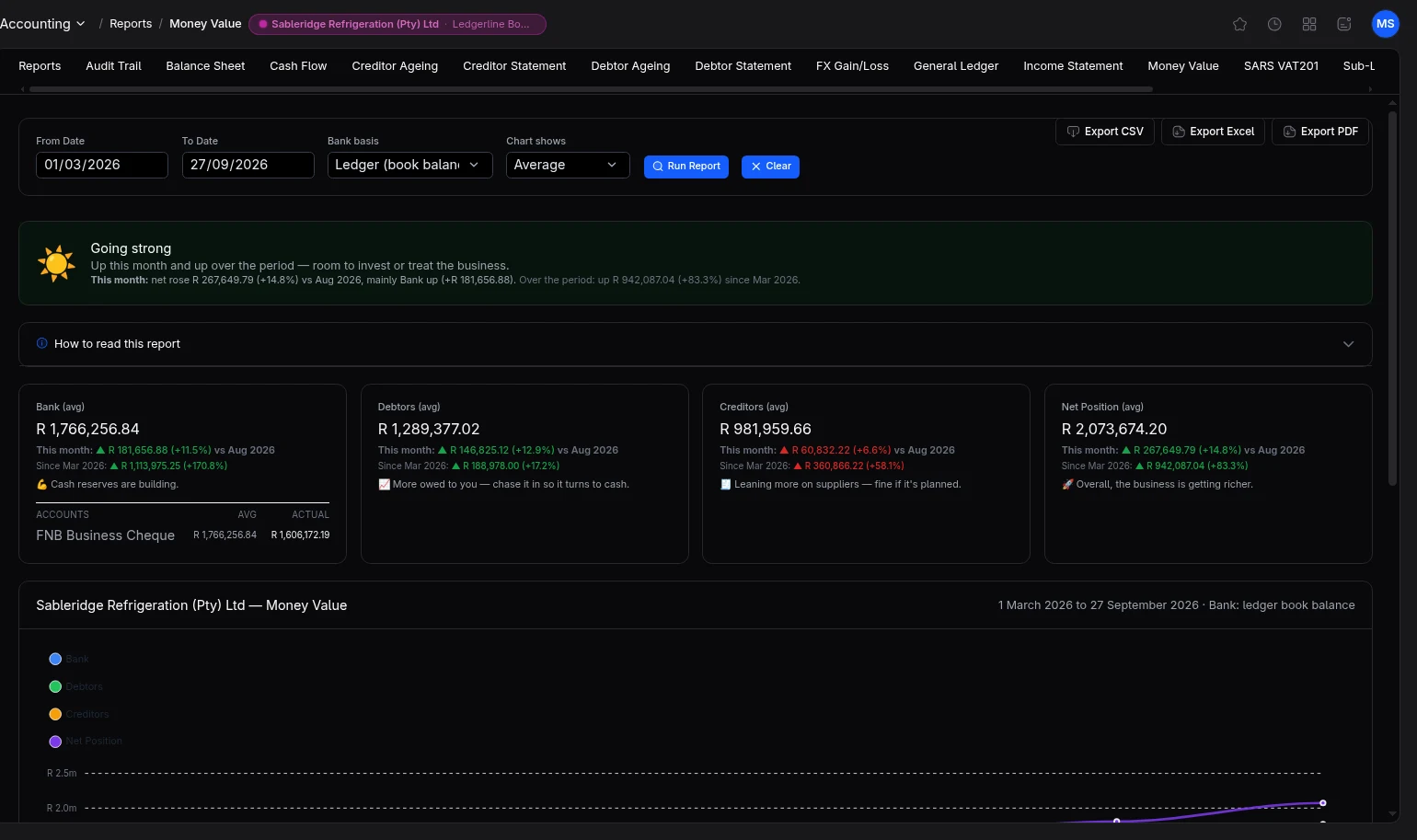The width and height of the screenshot is (1417, 840).
Task: Open the Creditor Statement tab
Action: pos(514,66)
